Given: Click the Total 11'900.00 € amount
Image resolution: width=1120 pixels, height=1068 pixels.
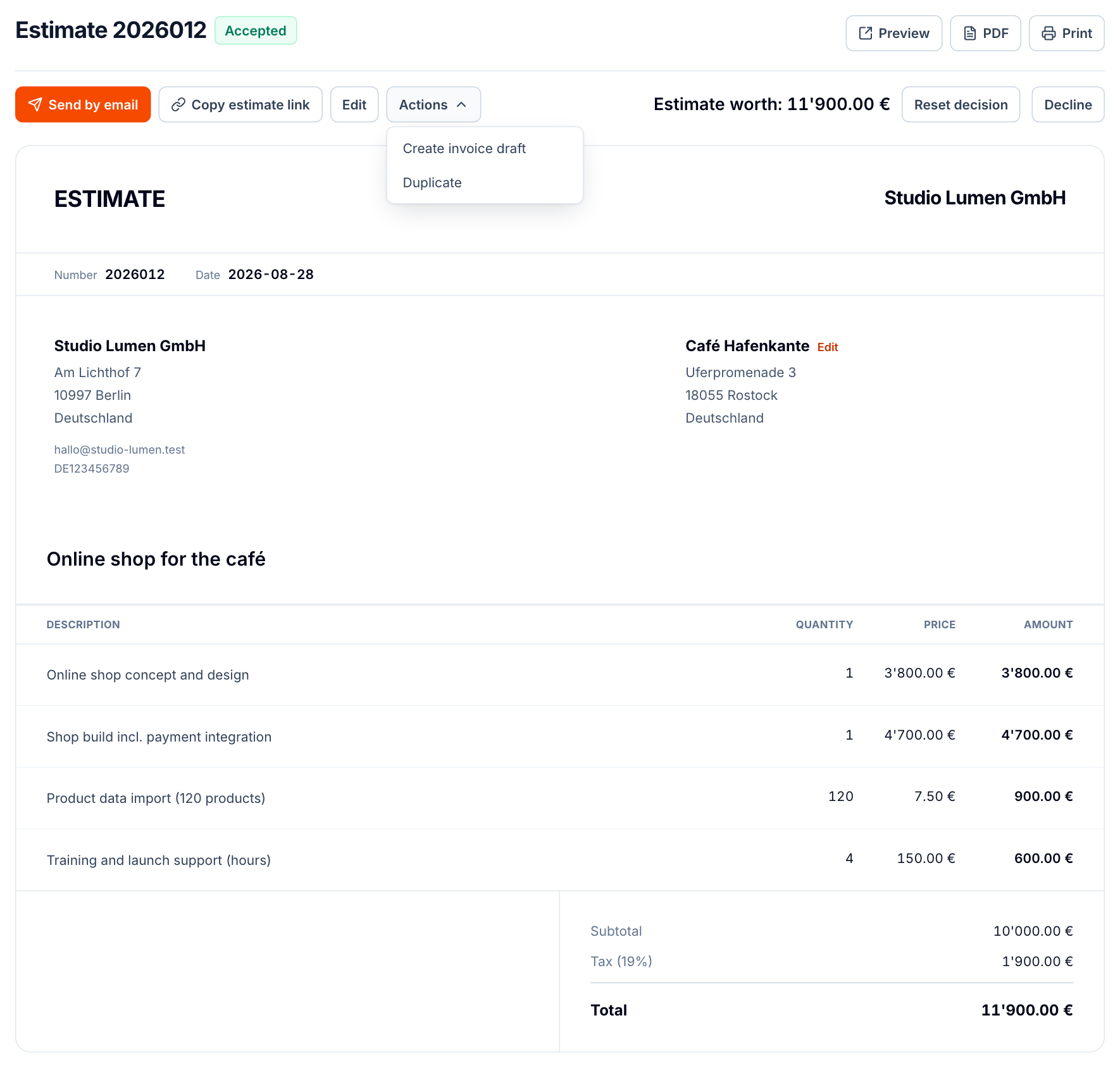Looking at the screenshot, I should pyautogui.click(x=1026, y=1010).
